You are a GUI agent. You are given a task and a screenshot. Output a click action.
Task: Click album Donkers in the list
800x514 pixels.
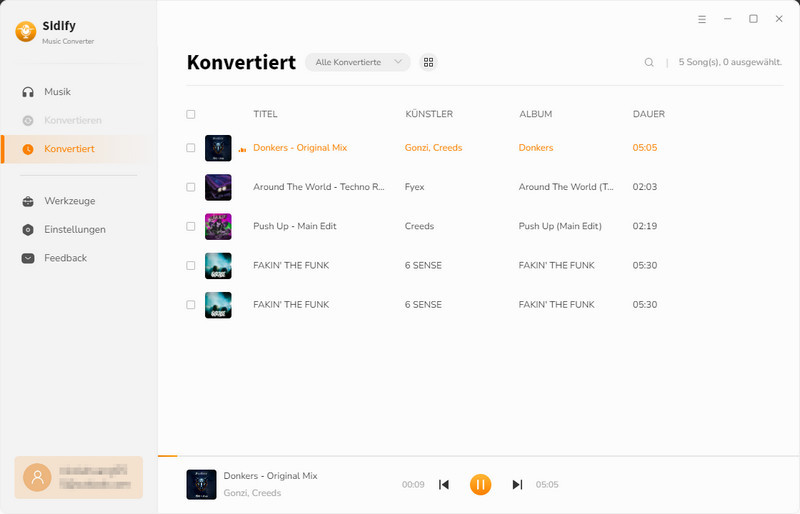coord(536,148)
